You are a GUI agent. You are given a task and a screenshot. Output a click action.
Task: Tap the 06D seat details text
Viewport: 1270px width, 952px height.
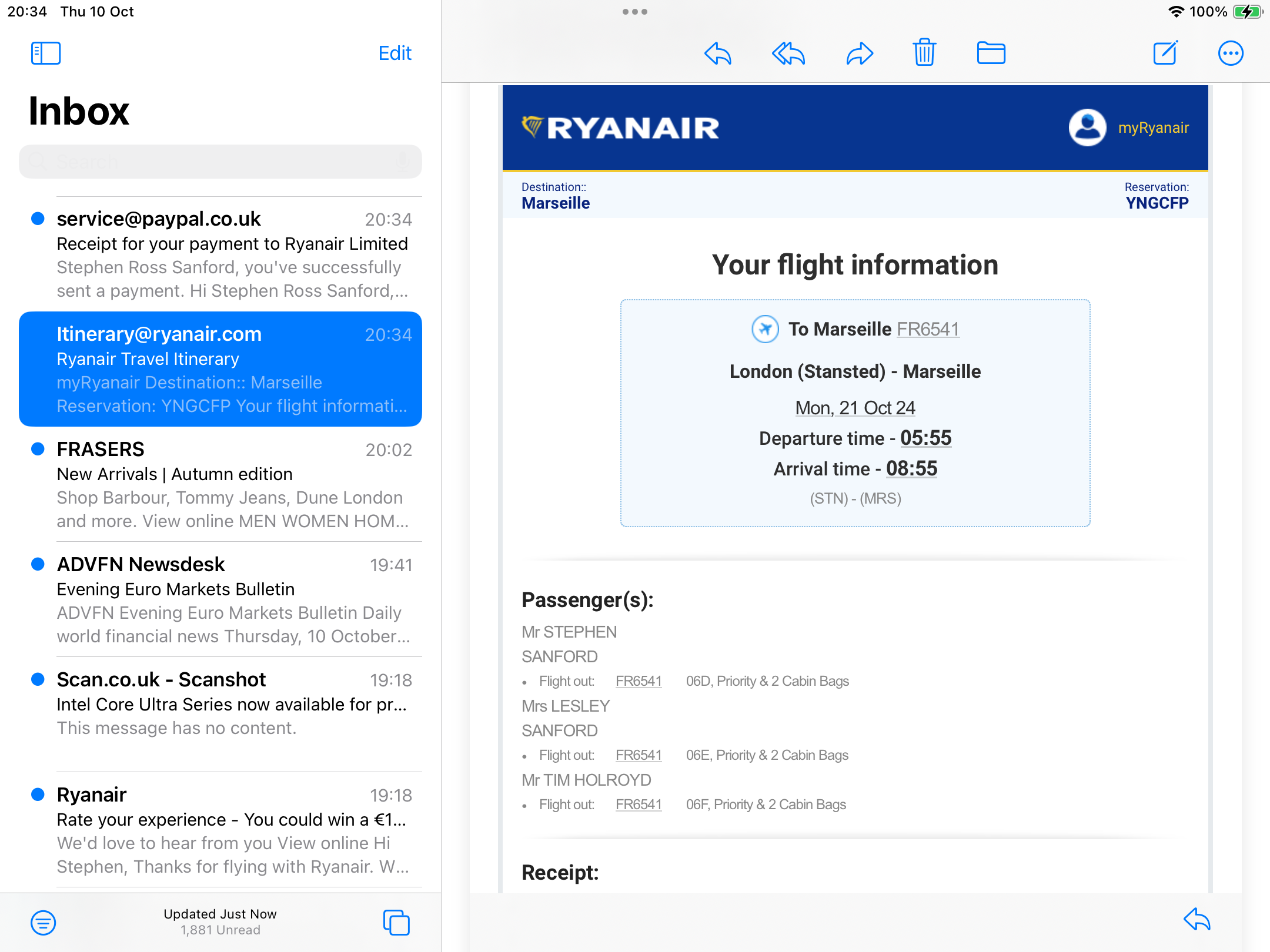[x=767, y=681]
